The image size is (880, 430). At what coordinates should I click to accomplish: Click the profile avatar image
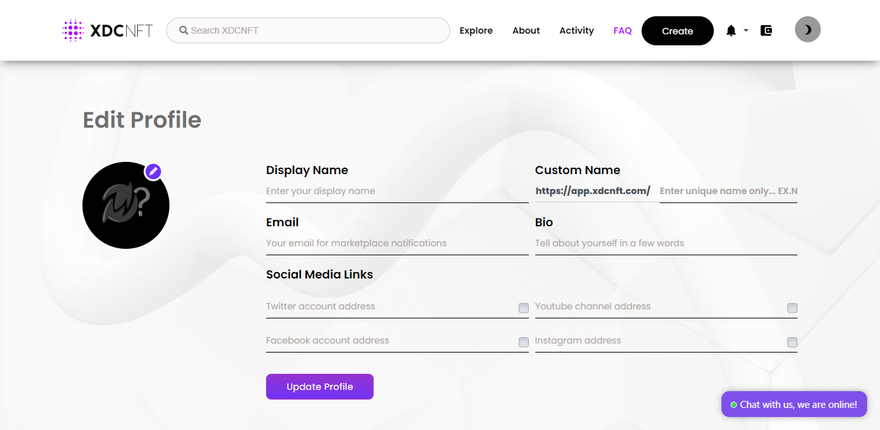125,206
